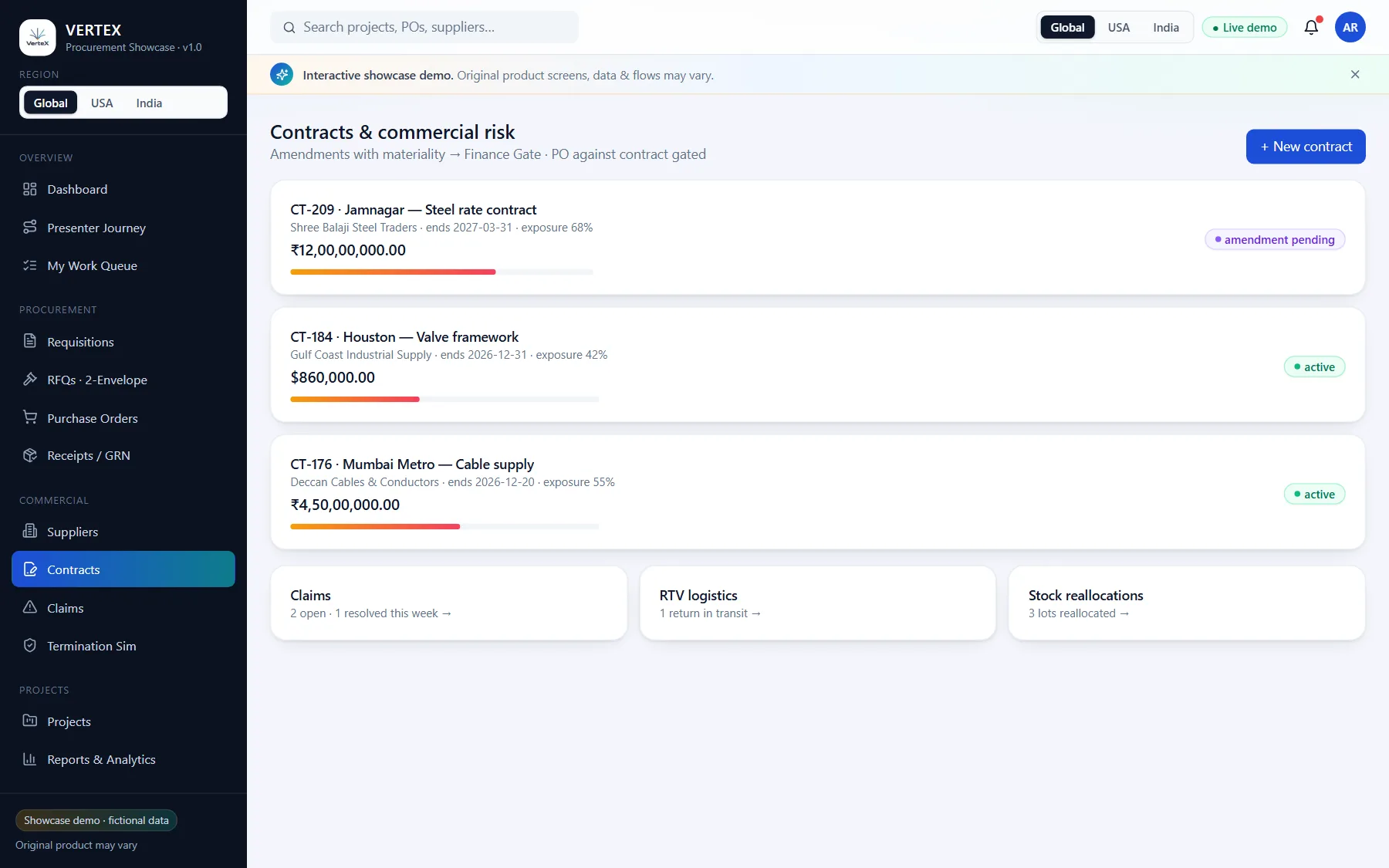Screen dimensions: 1389x868
Task: Open Receipts / GRN page
Action: click(x=123, y=455)
